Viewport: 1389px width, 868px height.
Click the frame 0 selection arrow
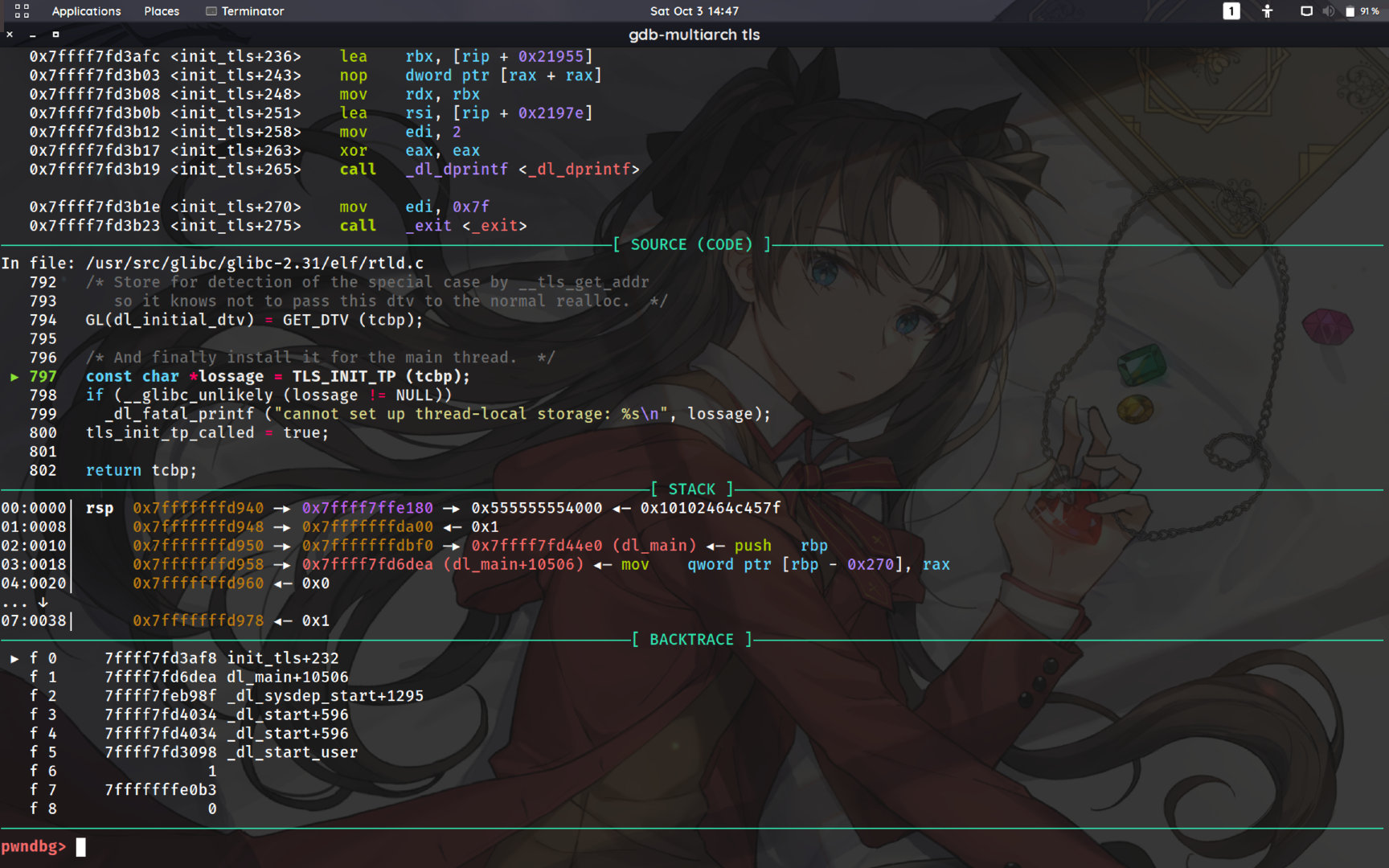click(14, 658)
